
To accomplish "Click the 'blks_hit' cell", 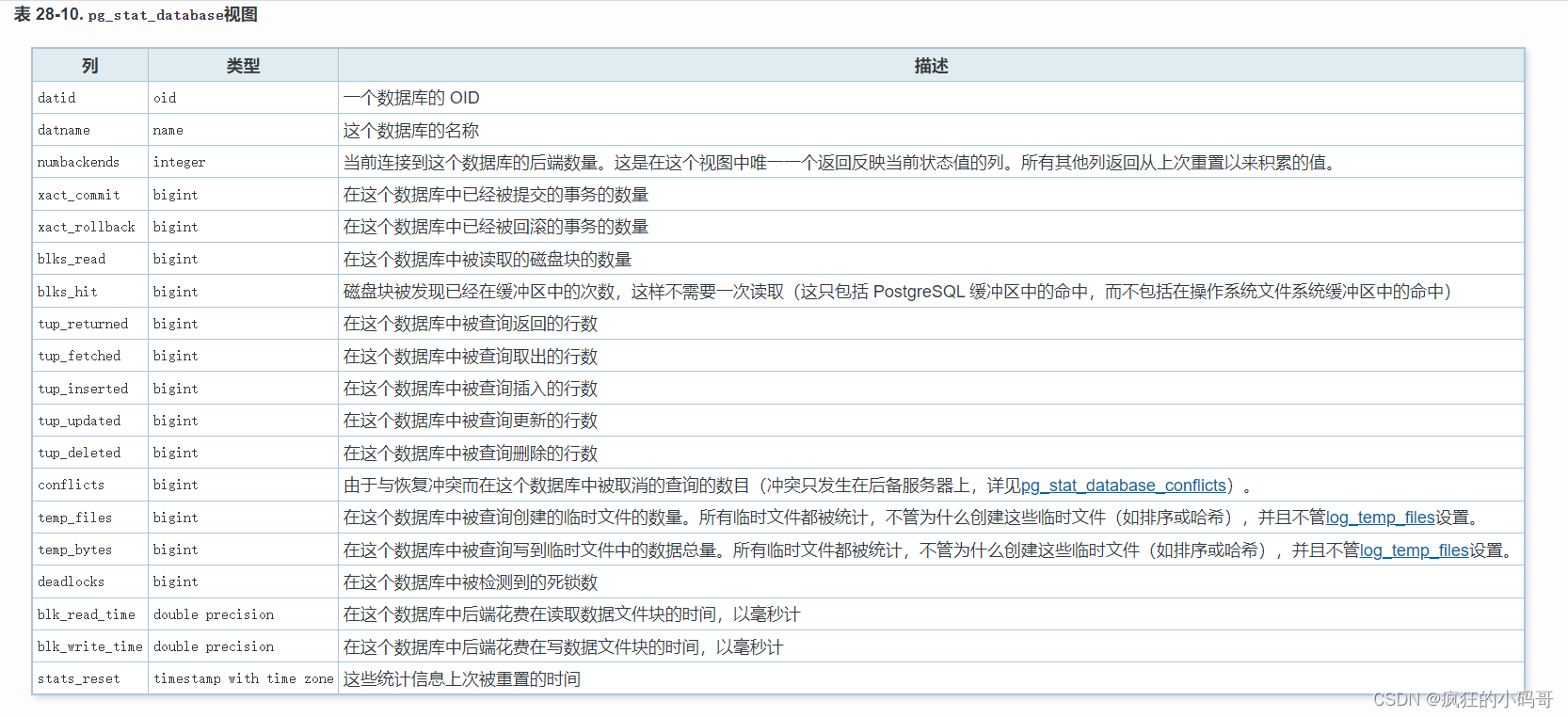I will [90, 292].
